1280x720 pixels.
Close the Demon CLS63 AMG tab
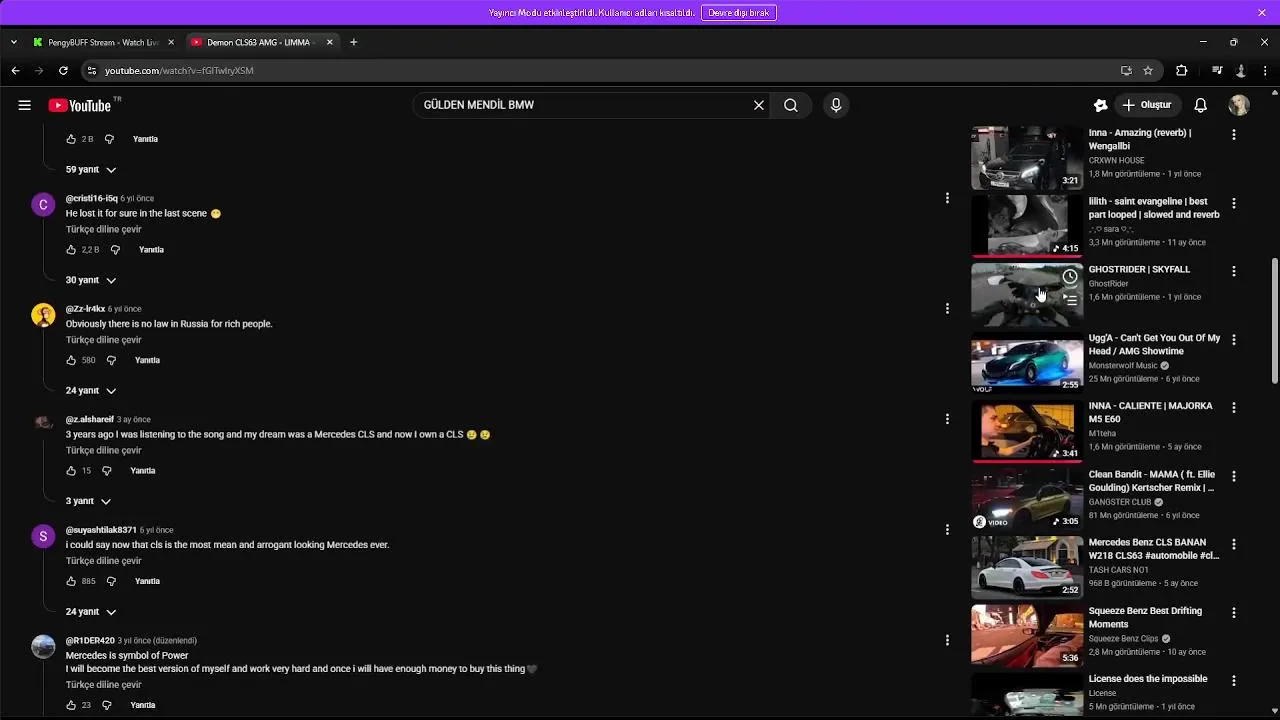pyautogui.click(x=329, y=42)
